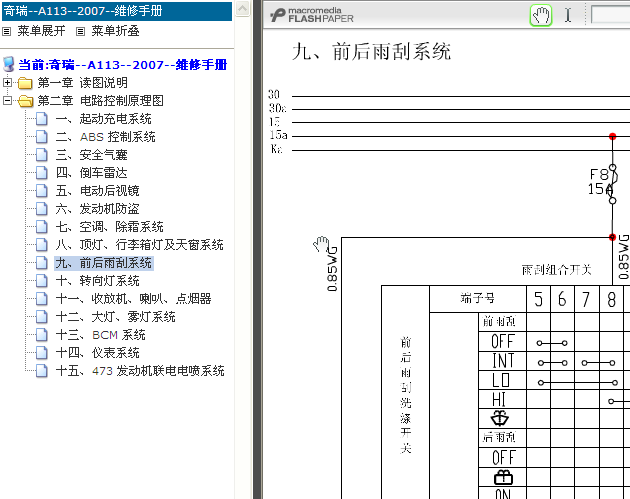
Task: Click the 15a power rail label
Action: (x=278, y=135)
